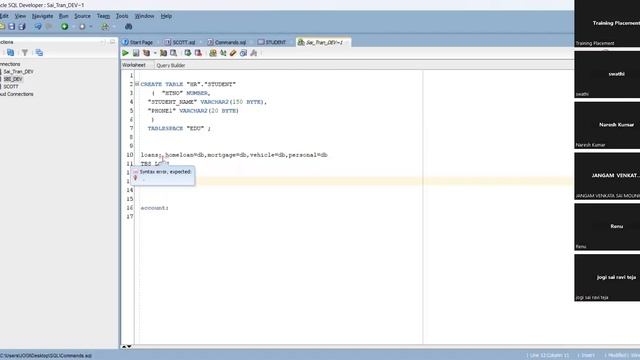The width and height of the screenshot is (640, 360).
Task: Open the Team menu
Action: pyautogui.click(x=103, y=16)
